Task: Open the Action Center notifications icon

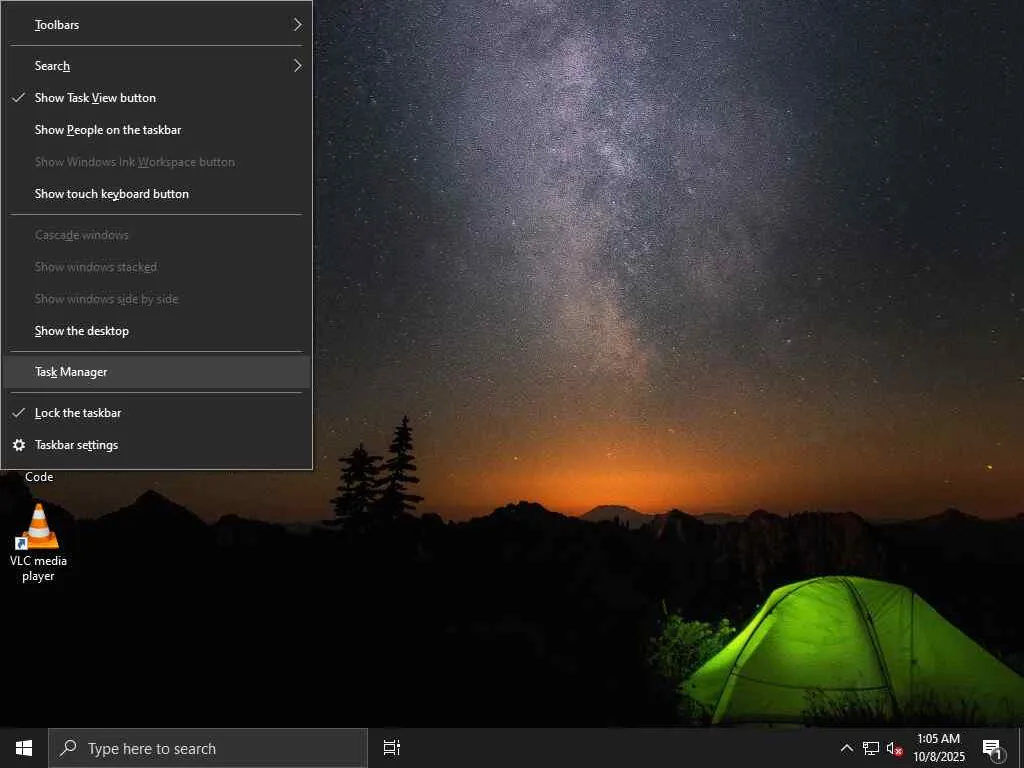Action: pos(993,748)
